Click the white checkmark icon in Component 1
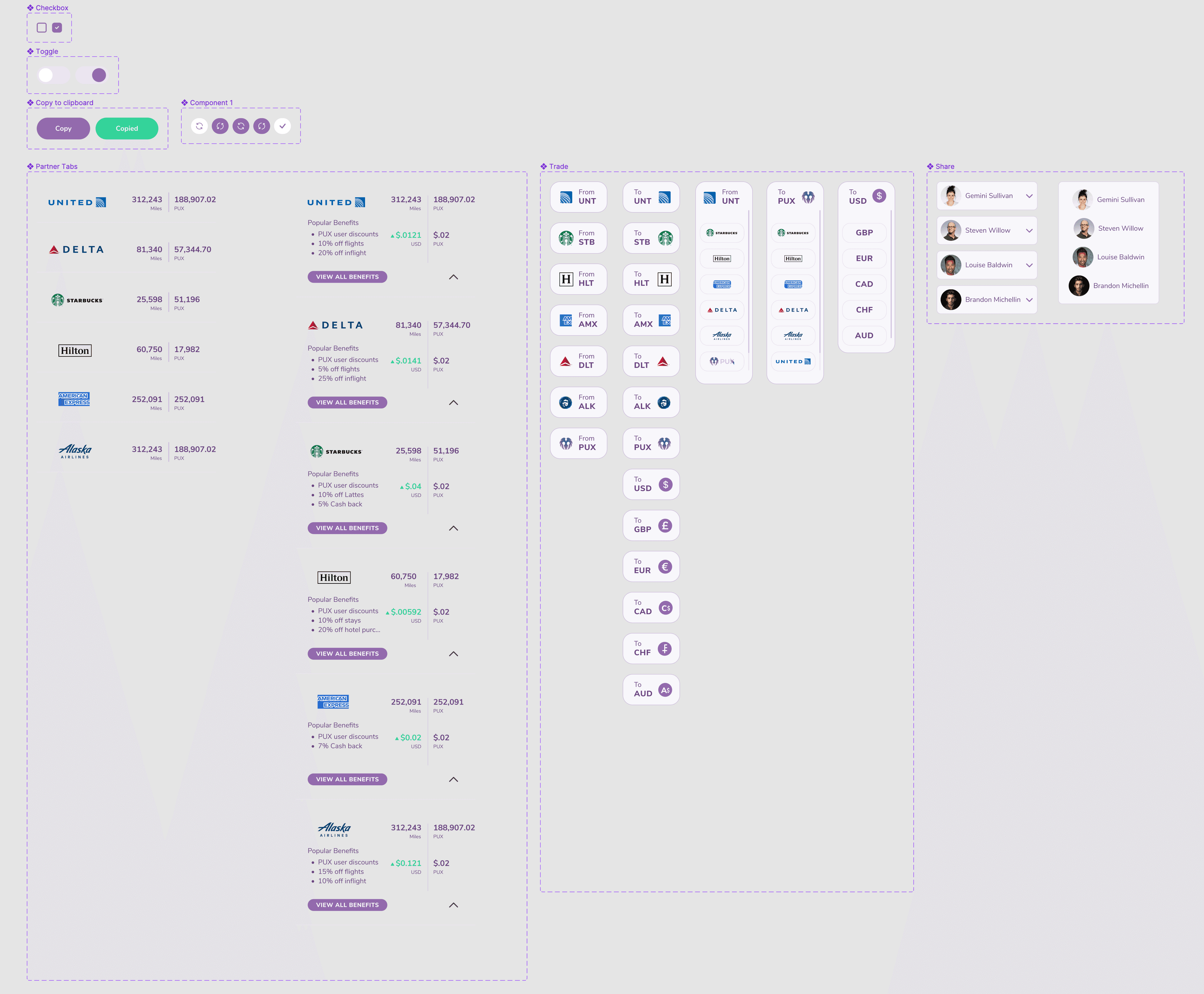Image resolution: width=1204 pixels, height=994 pixels. coord(282,126)
